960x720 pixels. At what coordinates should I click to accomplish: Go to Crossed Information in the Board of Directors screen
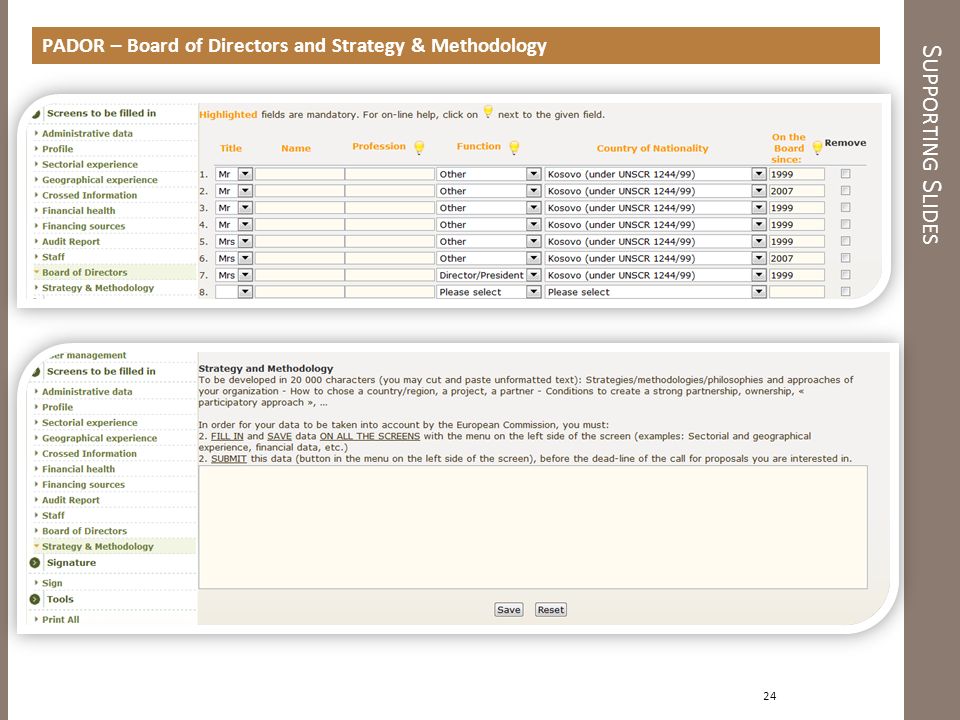pyautogui.click(x=89, y=195)
